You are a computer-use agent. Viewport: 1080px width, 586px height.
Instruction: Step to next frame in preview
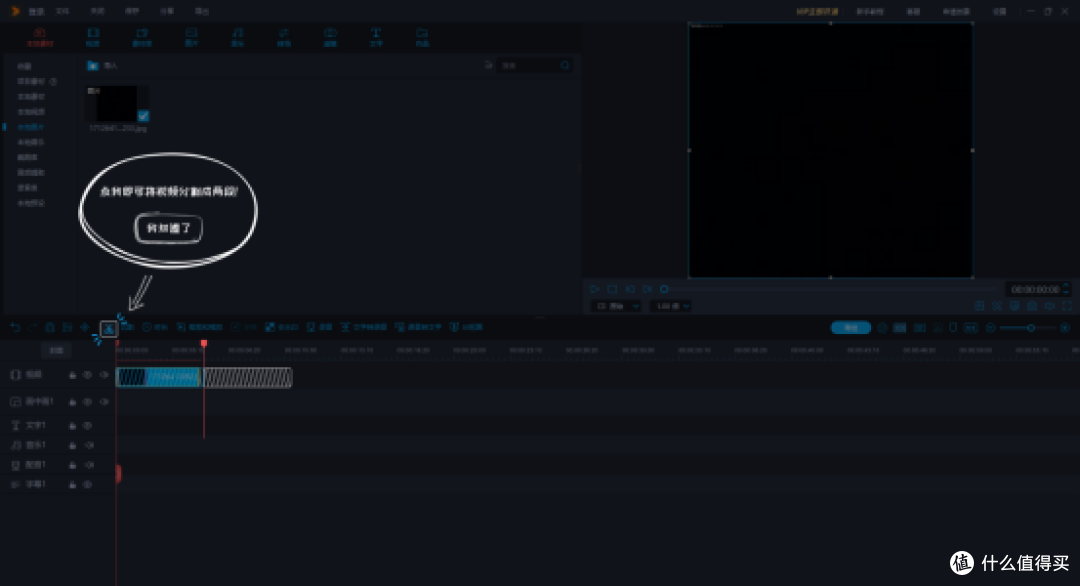(x=647, y=289)
